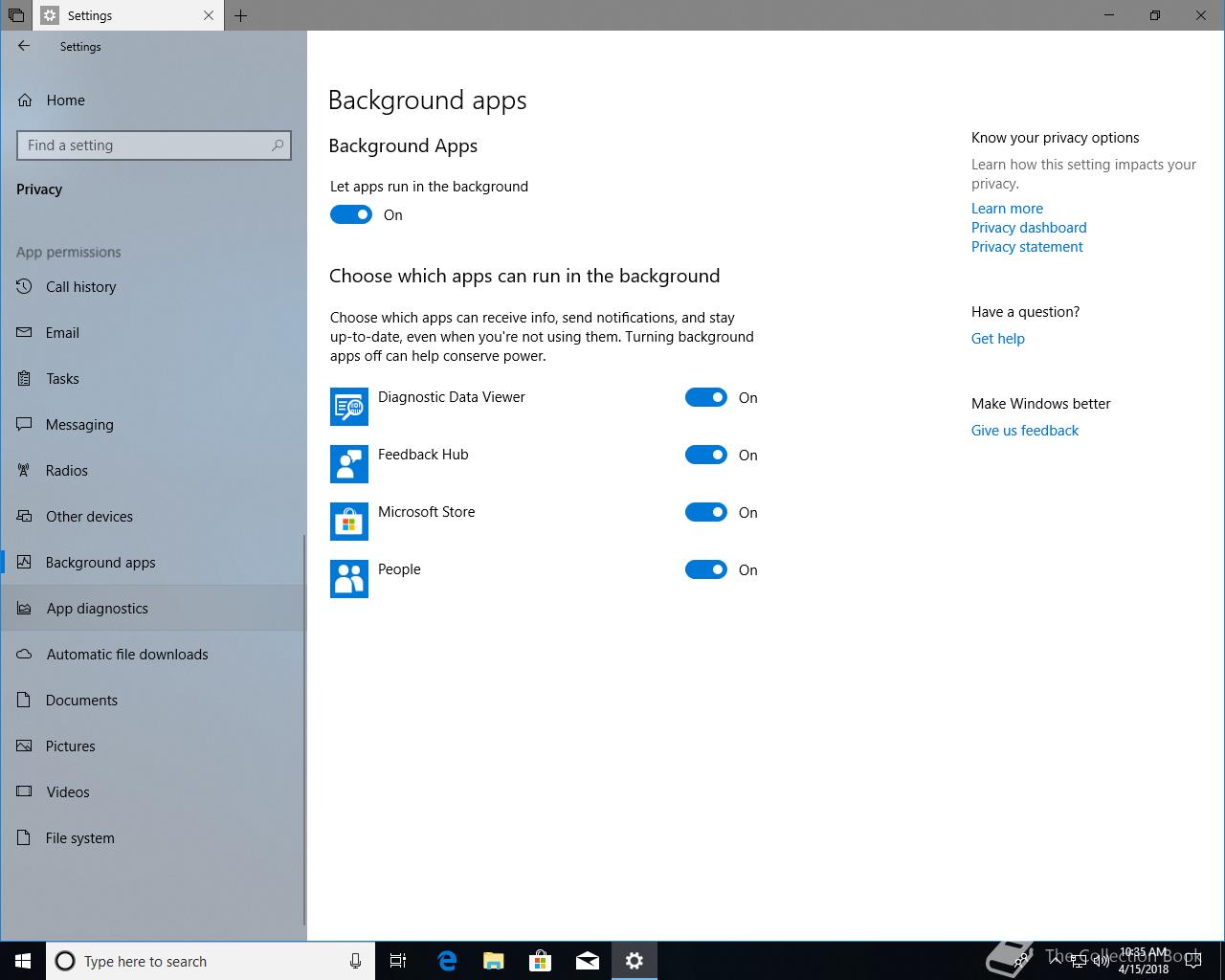Viewport: 1225px width, 980px height.
Task: Click the Diagnostic Data Viewer app icon
Action: coord(349,407)
